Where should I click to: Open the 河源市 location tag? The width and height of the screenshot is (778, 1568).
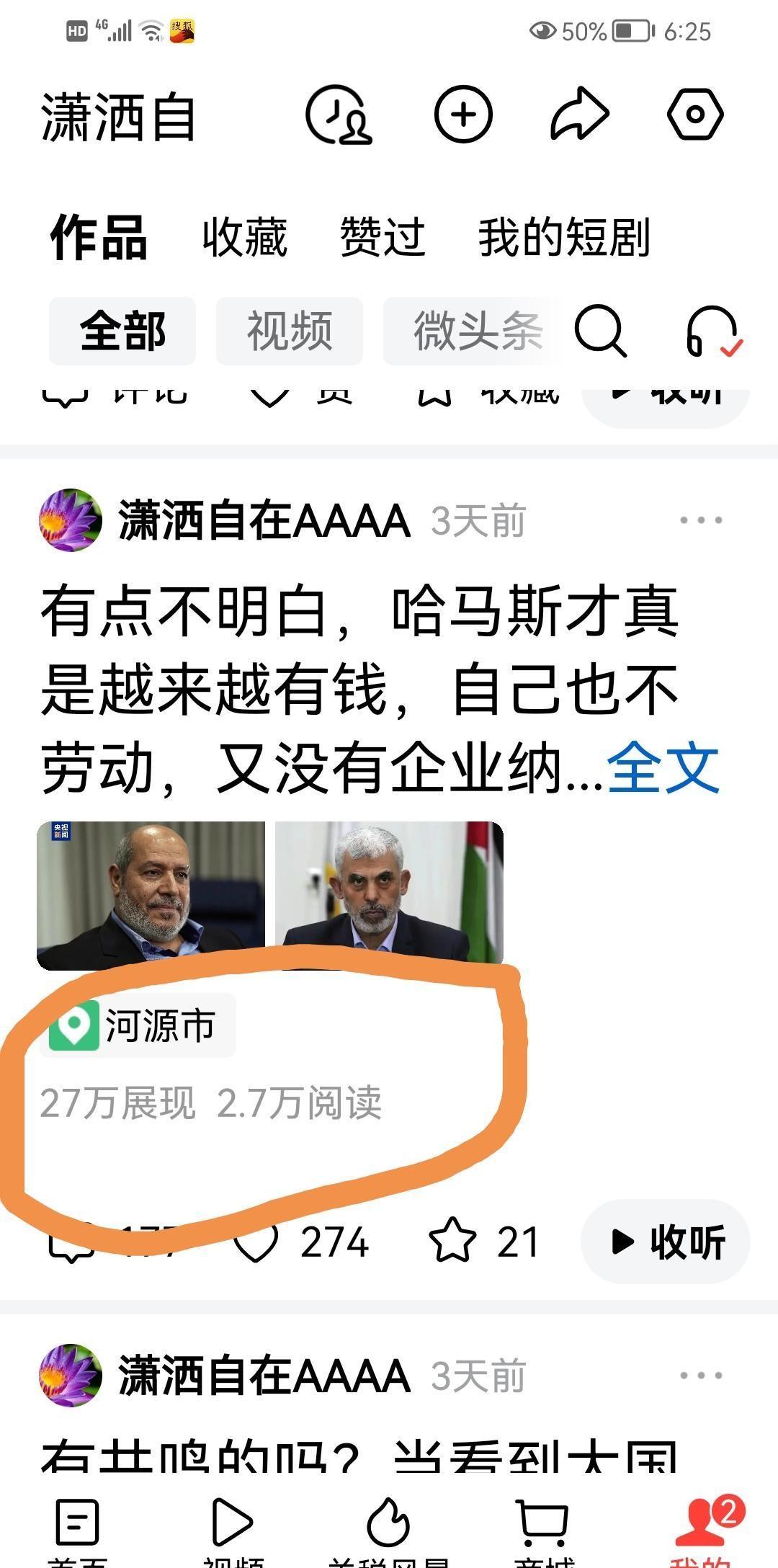pos(138,1025)
